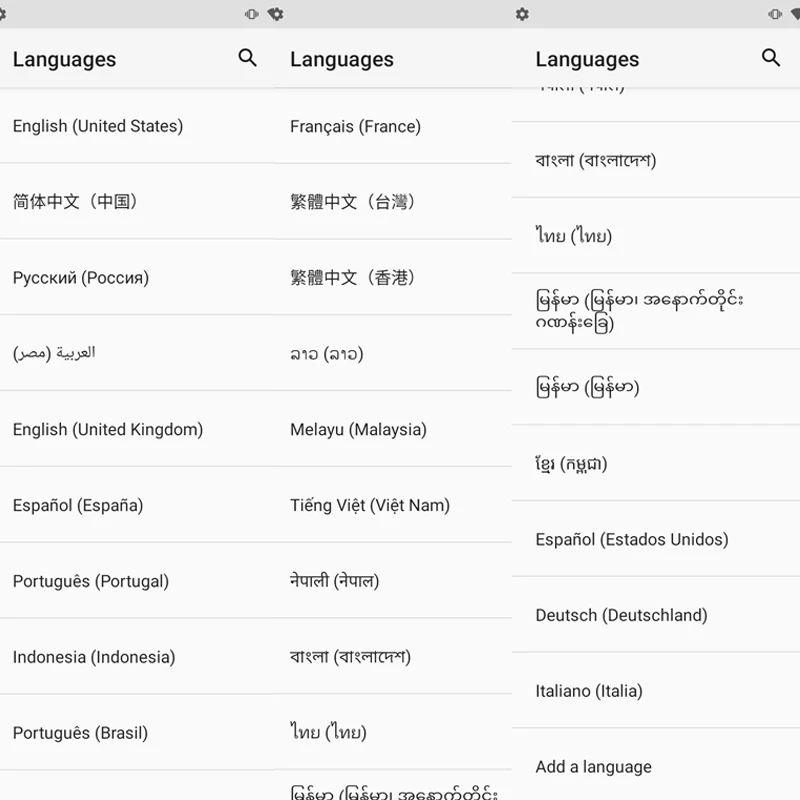Viewport: 800px width, 800px height.
Task: Tap the vibrate icon in the right status bar
Action: point(774,14)
